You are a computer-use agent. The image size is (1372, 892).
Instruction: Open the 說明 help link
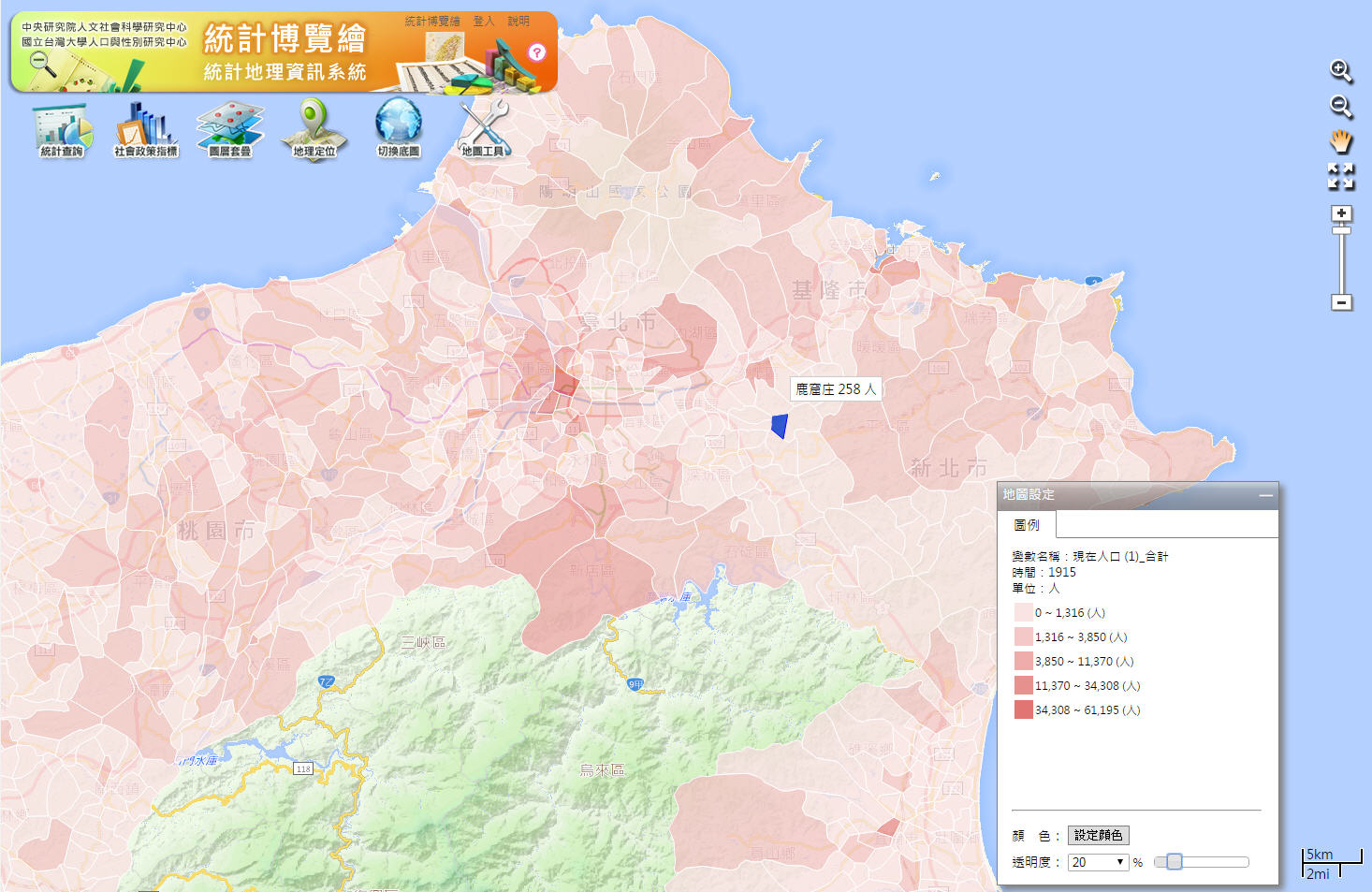(518, 22)
